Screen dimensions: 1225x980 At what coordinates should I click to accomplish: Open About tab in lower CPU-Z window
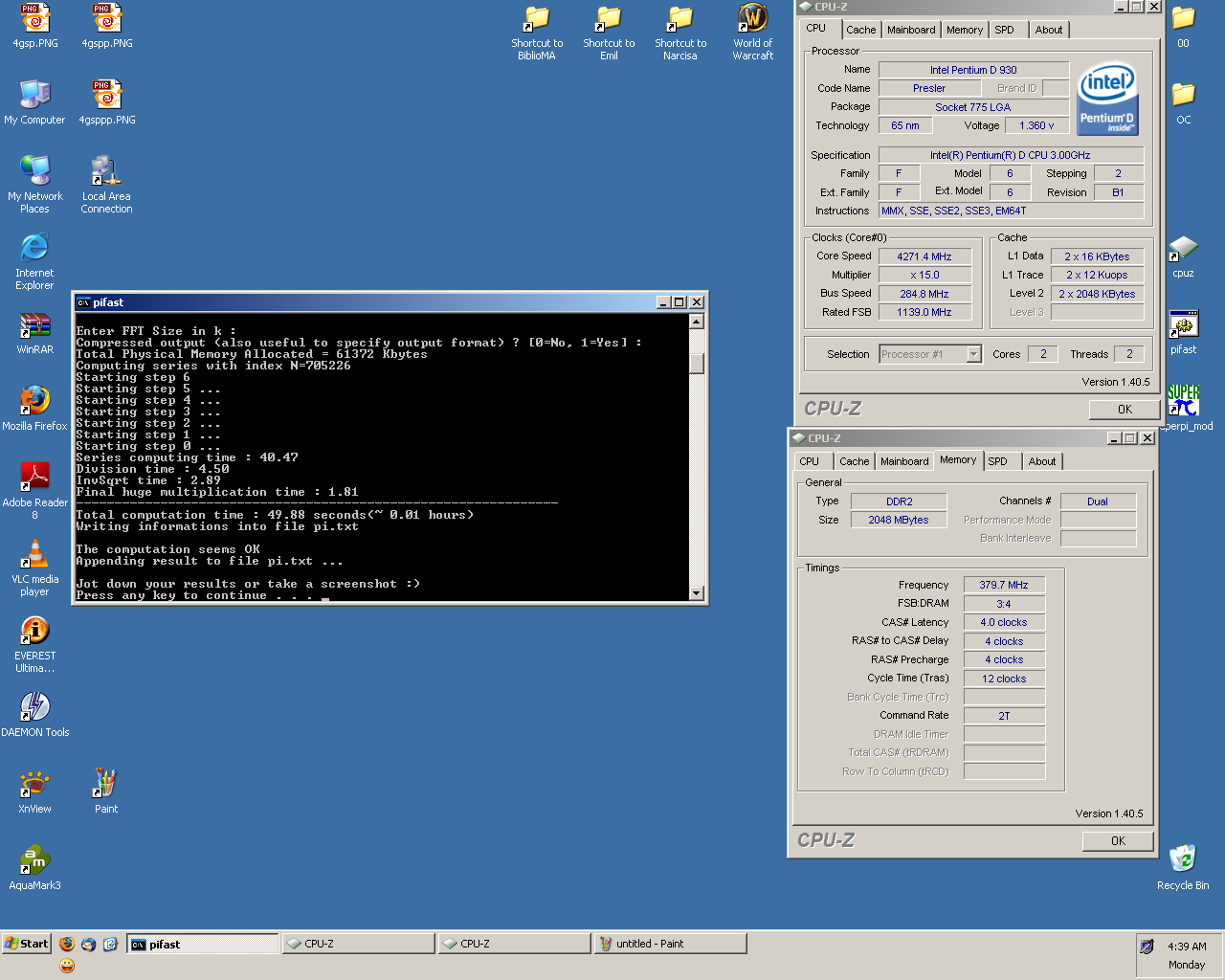point(1042,461)
